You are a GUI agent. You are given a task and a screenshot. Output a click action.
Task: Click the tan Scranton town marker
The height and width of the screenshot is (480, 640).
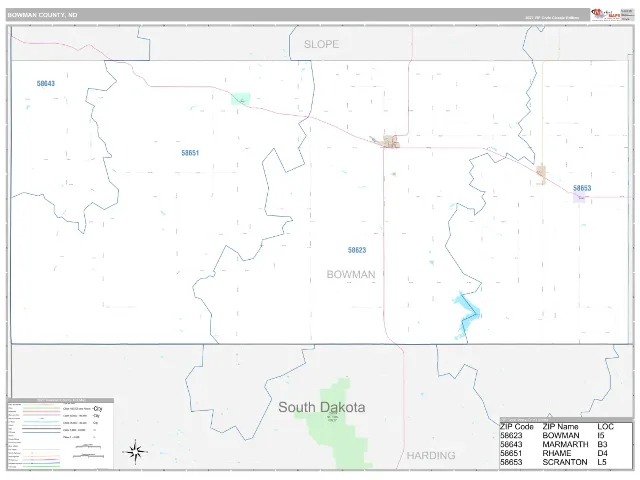tap(541, 175)
